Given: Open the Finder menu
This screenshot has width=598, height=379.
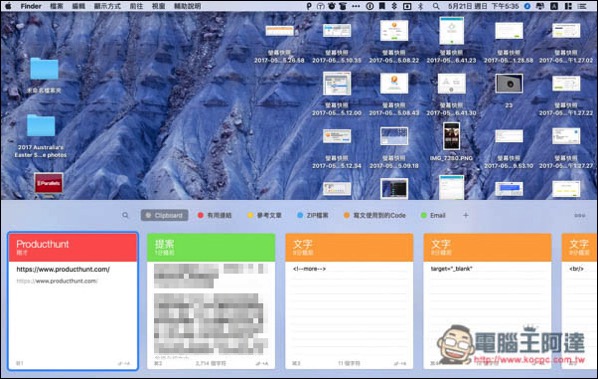Looking at the screenshot, I should tap(31, 6).
